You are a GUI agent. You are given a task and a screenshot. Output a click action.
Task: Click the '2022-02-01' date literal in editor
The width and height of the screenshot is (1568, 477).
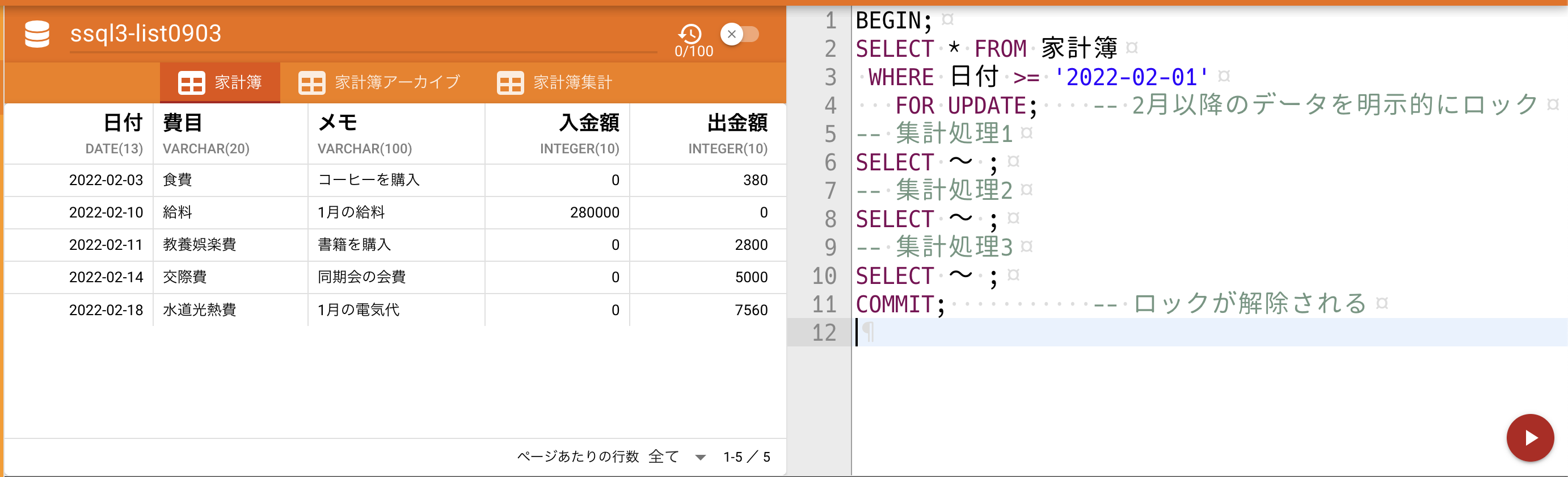tap(1131, 77)
